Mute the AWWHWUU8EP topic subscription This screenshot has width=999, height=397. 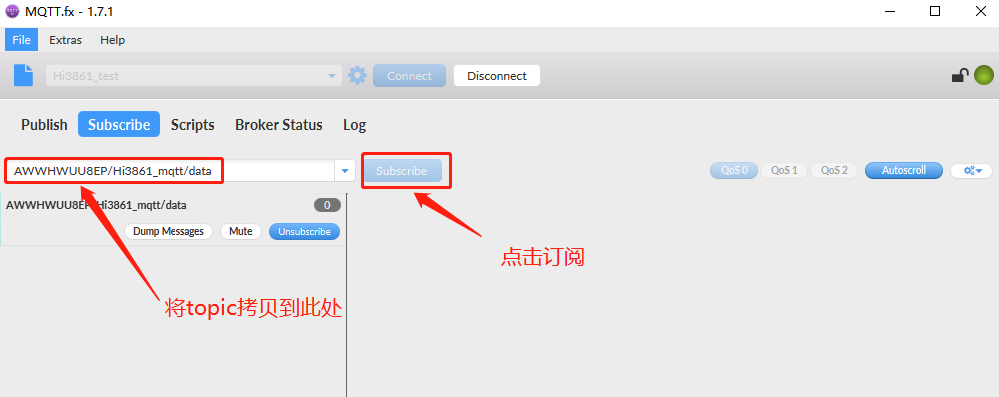pyautogui.click(x=241, y=231)
